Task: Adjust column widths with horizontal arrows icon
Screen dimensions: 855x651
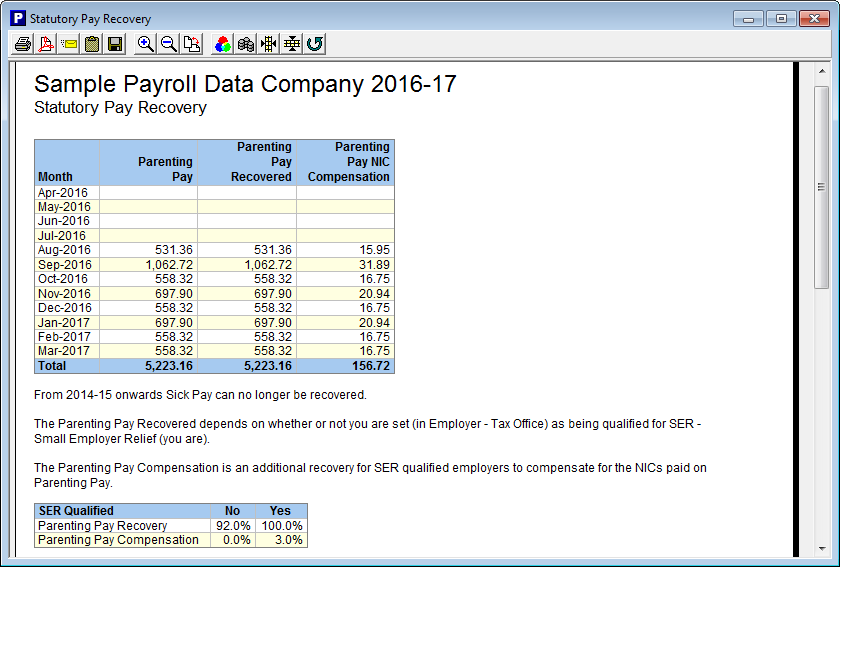Action: point(269,44)
